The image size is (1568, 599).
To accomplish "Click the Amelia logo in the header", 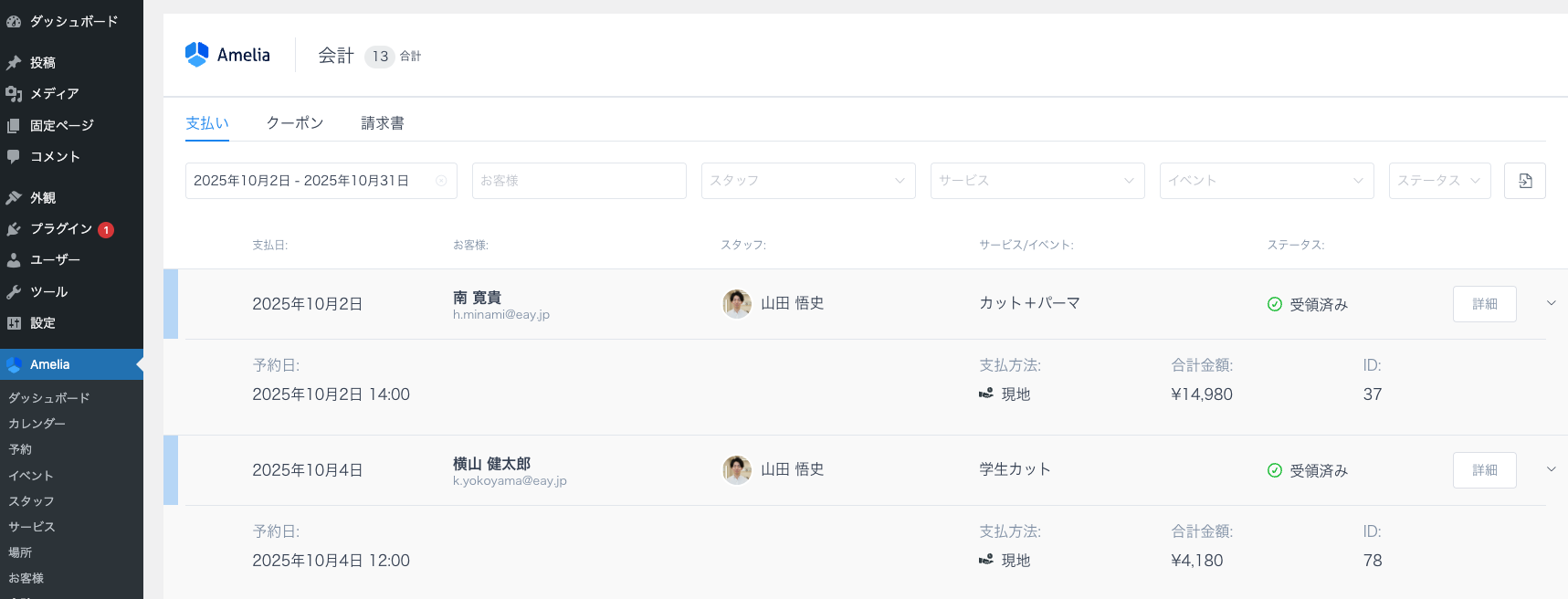I will [x=228, y=55].
